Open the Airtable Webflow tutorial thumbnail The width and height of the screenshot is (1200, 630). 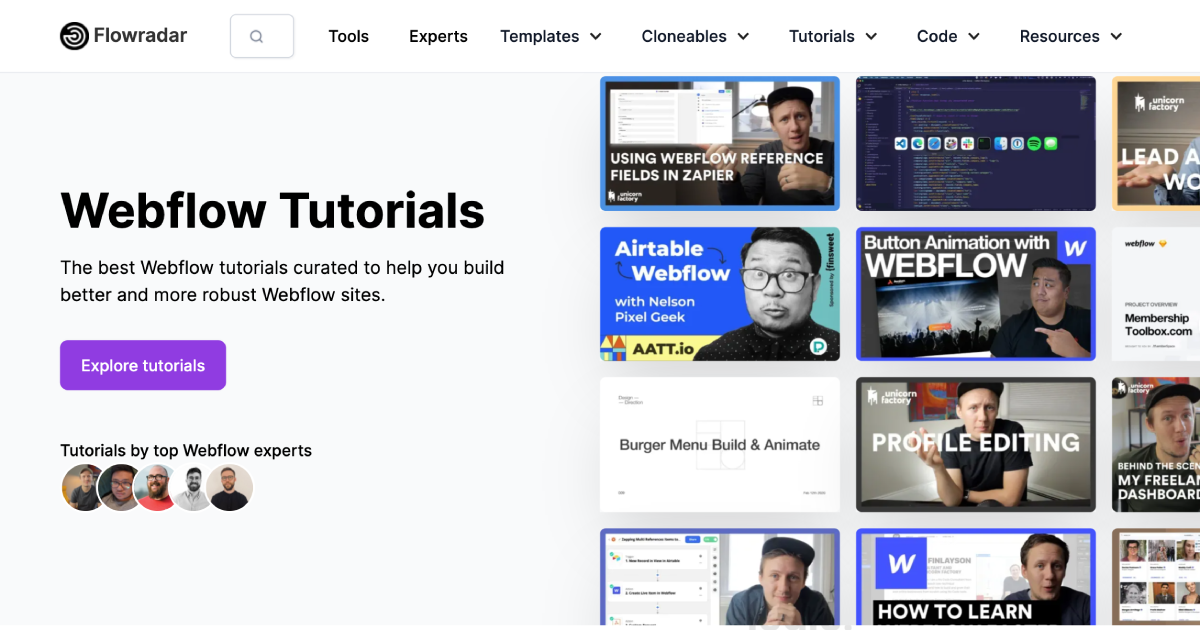(719, 294)
